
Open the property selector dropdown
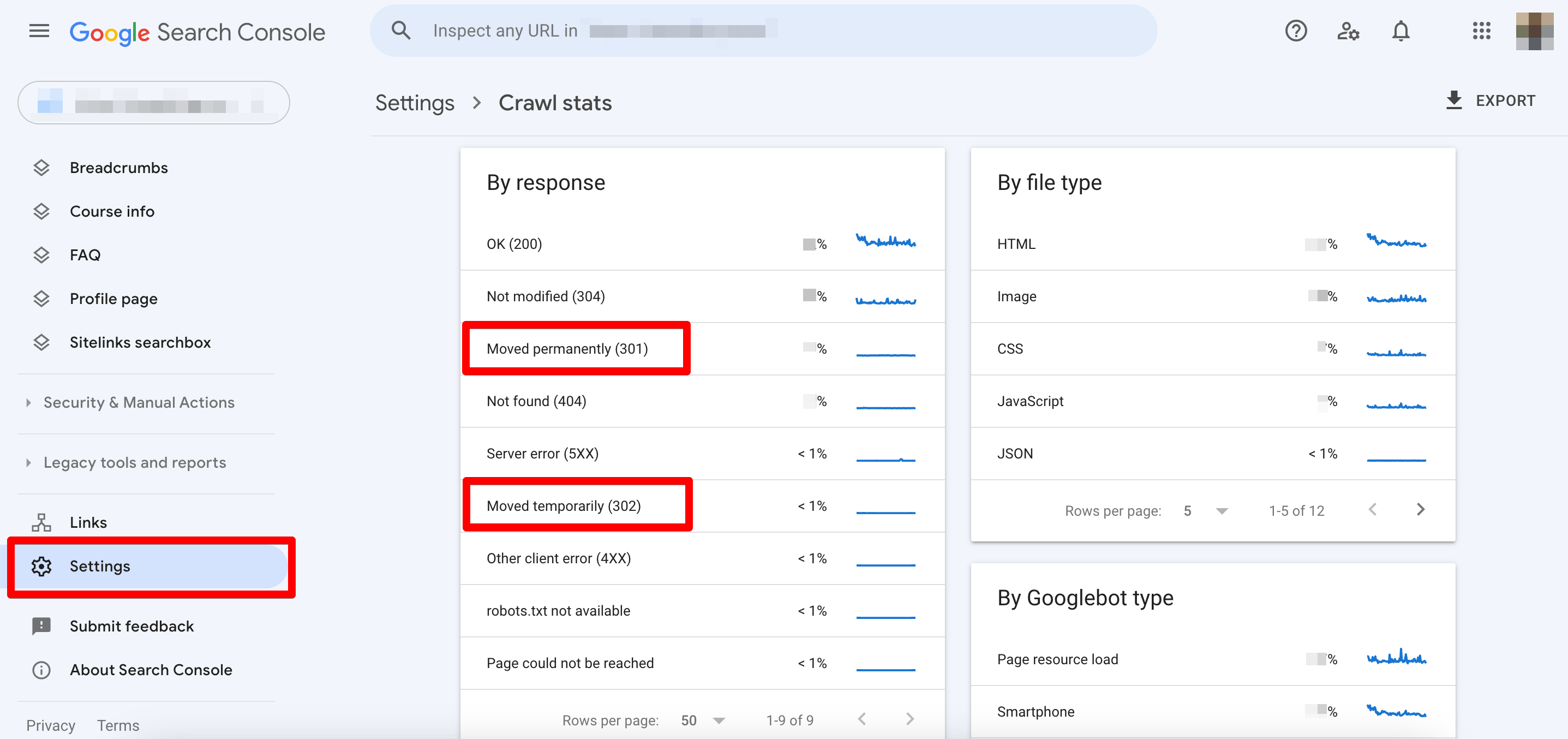[x=153, y=102]
